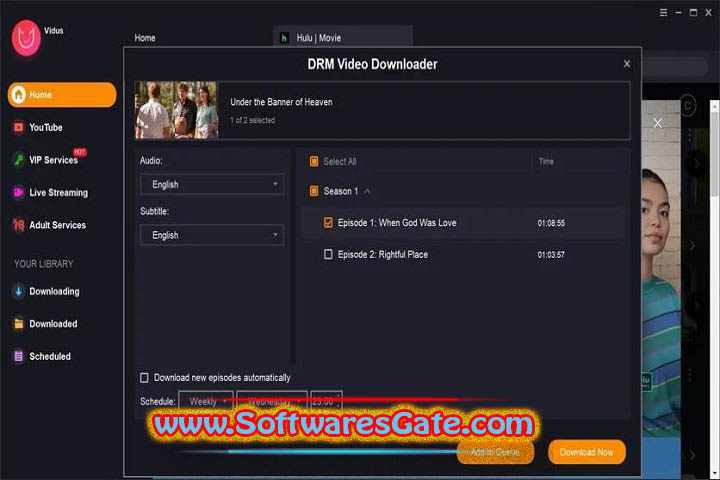Click the Vidus logo icon
Image resolution: width=720 pixels, height=480 pixels.
[x=26, y=38]
